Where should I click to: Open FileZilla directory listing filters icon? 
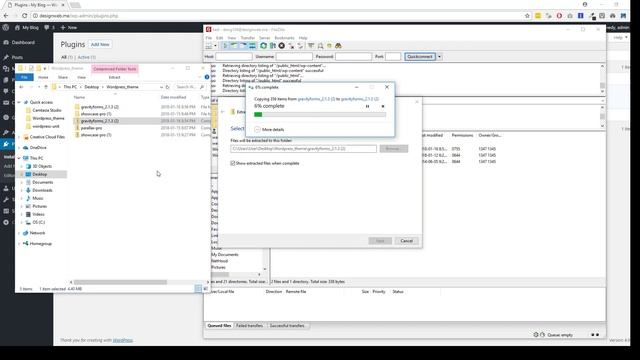311,46
